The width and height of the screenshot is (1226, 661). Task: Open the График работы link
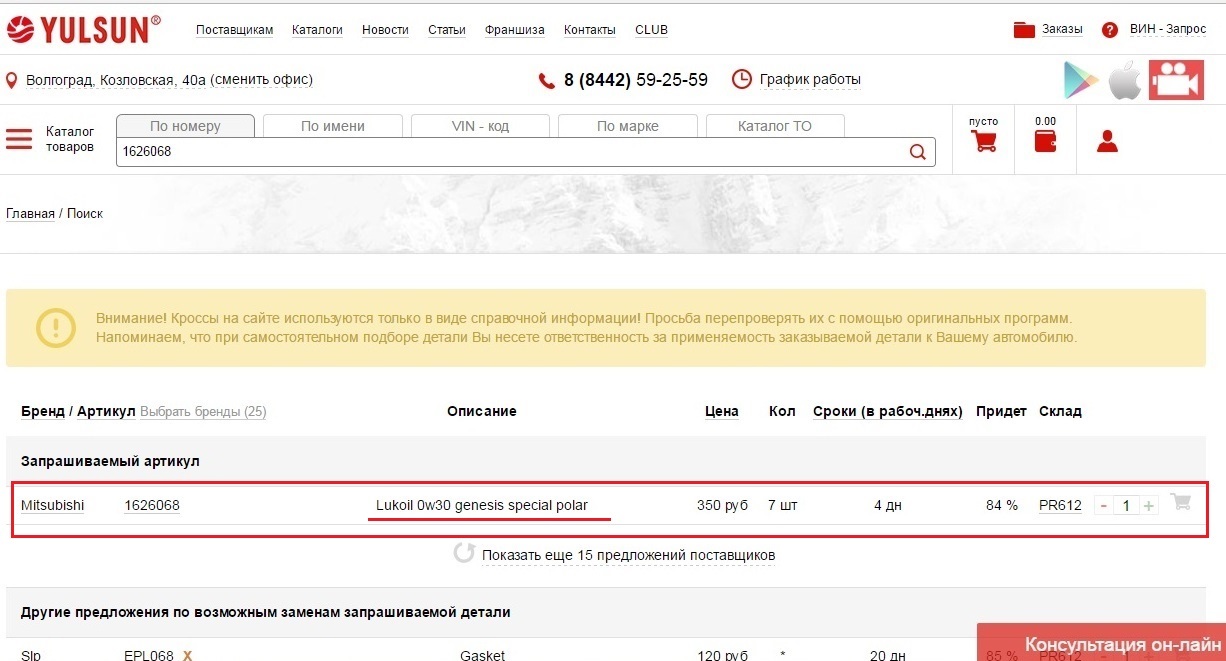[x=810, y=80]
